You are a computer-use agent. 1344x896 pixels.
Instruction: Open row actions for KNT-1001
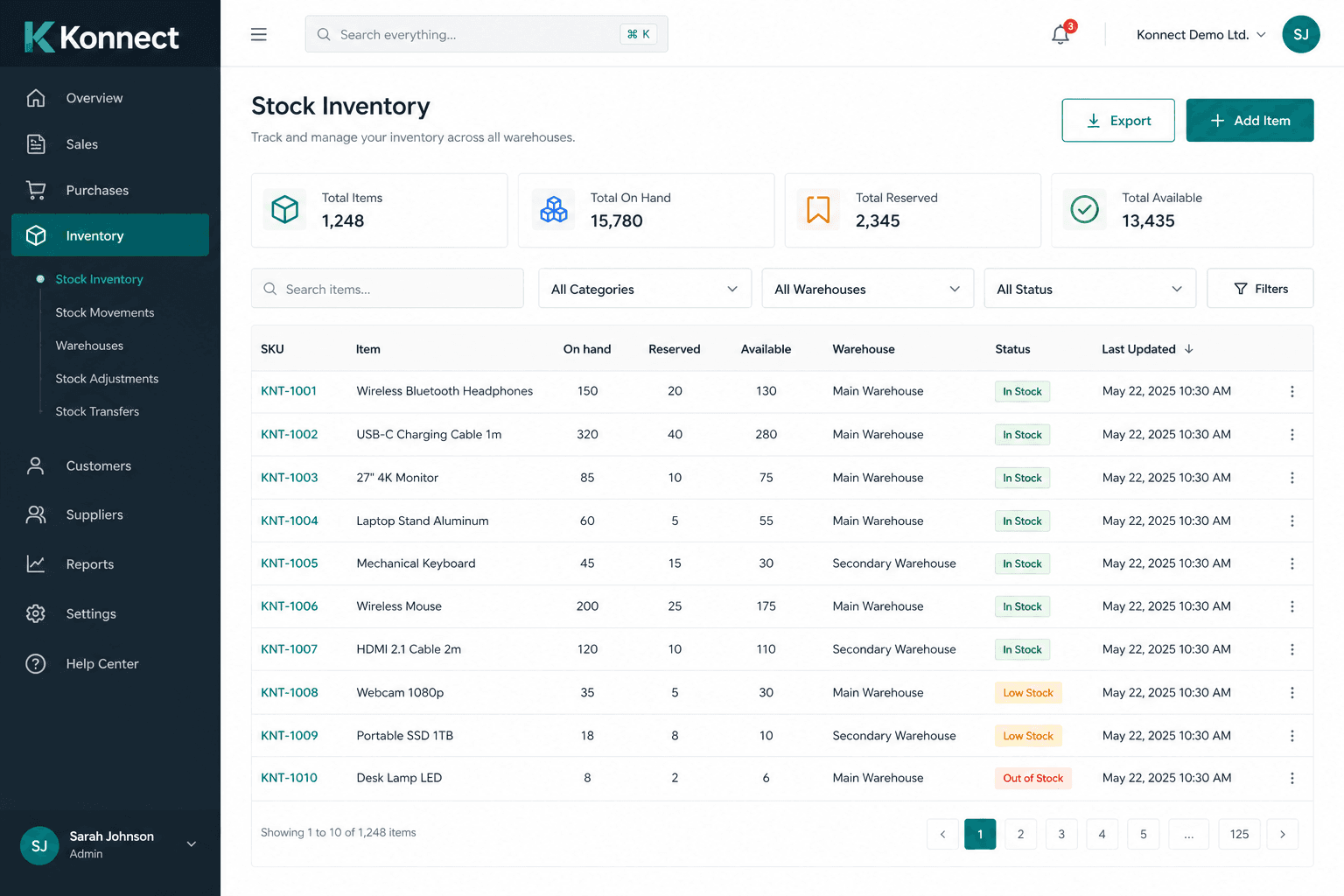[x=1291, y=391]
